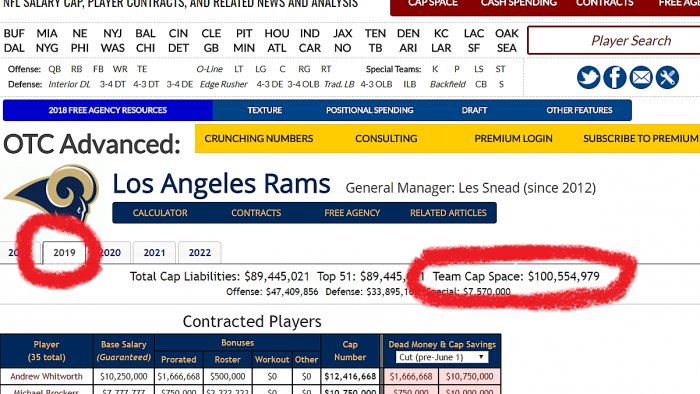The image size is (700, 394).
Task: Open the Calculator button for Rams
Action: click(160, 213)
